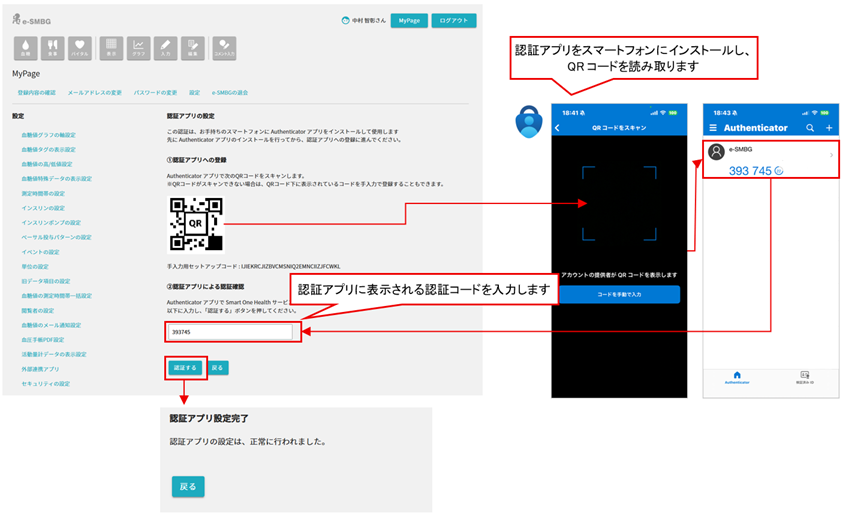Viewport: 843px width, 519px height.
Task: Open 血糖値の高/低値設定 setting
Action: [x=47, y=164]
